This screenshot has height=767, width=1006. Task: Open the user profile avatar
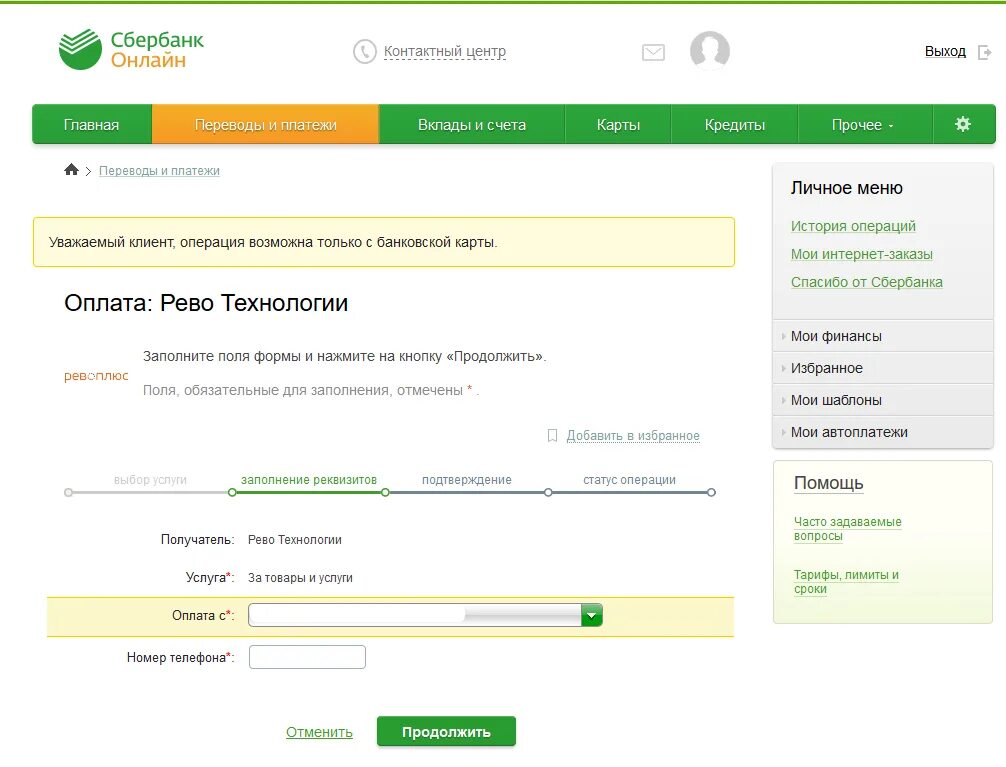pyautogui.click(x=710, y=50)
